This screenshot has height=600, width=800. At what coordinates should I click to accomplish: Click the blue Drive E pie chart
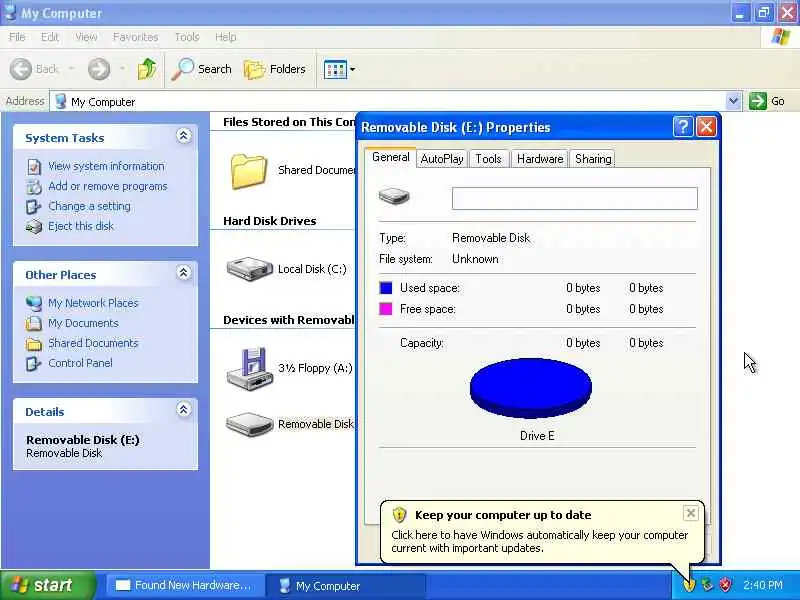(531, 388)
